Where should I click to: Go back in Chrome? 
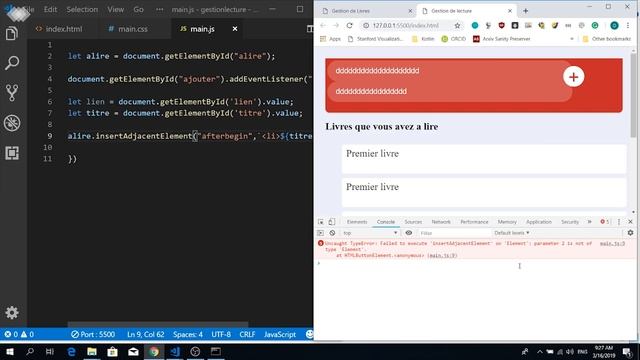(323, 25)
